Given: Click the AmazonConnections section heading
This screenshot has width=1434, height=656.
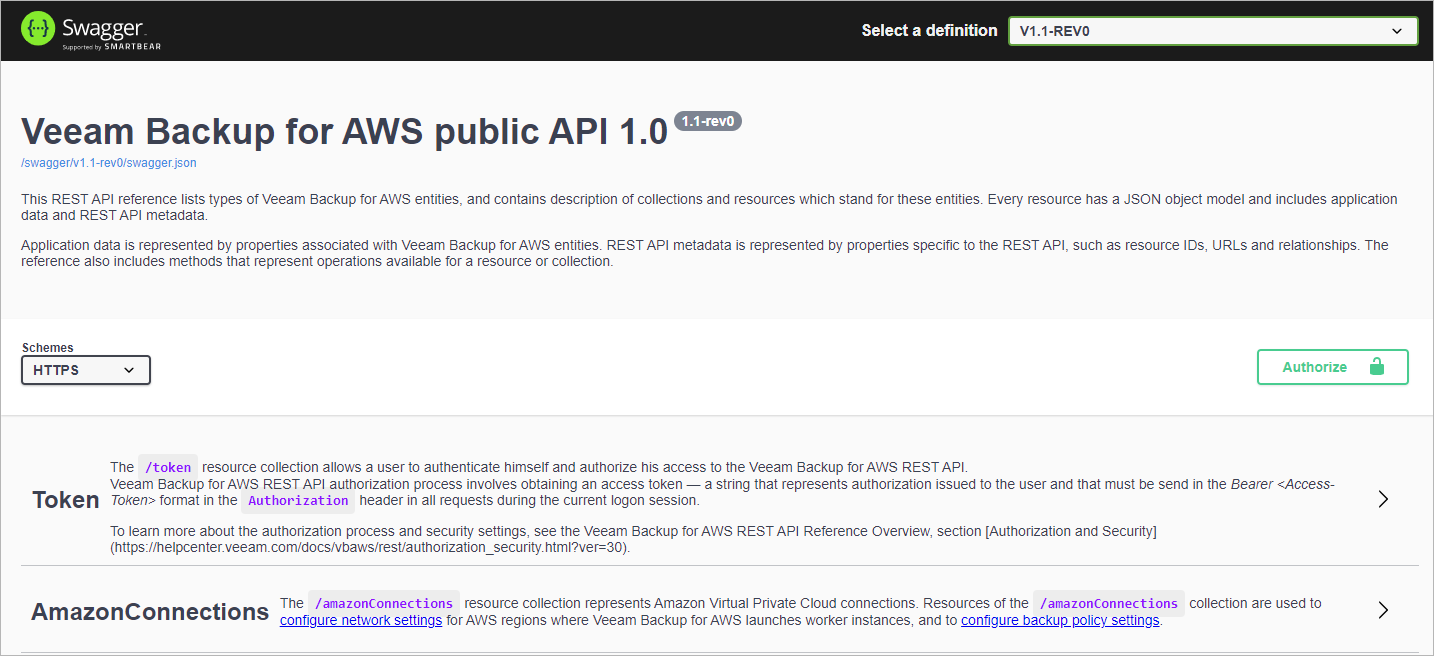Looking at the screenshot, I should tap(150, 611).
